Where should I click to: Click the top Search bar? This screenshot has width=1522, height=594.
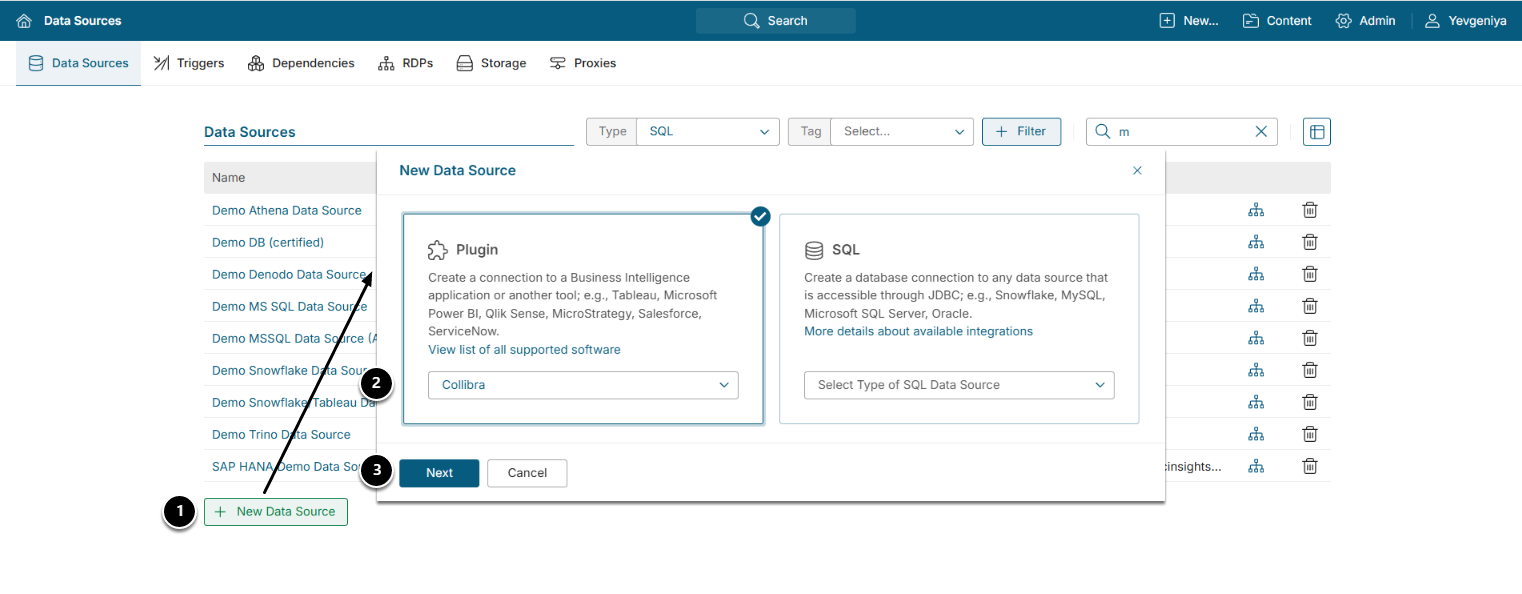(775, 21)
